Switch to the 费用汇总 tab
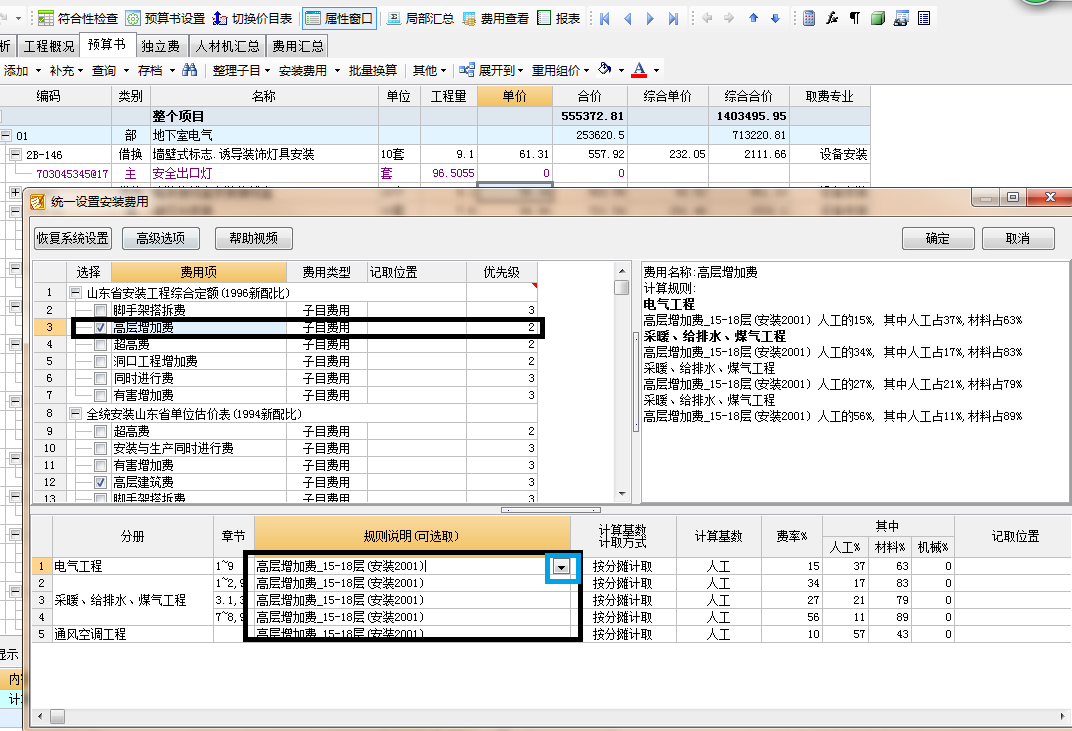This screenshot has width=1072, height=731. (x=297, y=46)
